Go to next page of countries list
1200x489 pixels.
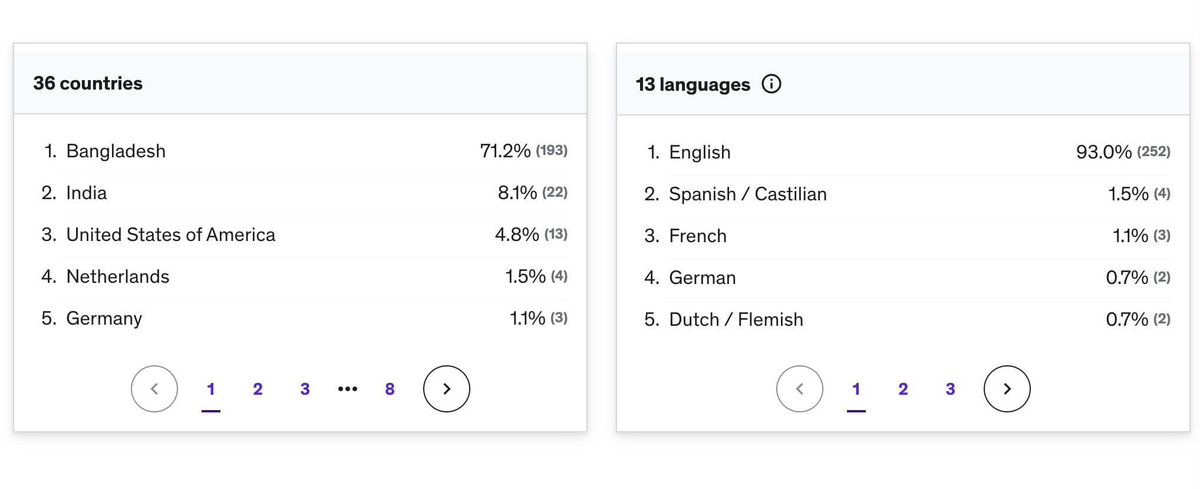[446, 389]
